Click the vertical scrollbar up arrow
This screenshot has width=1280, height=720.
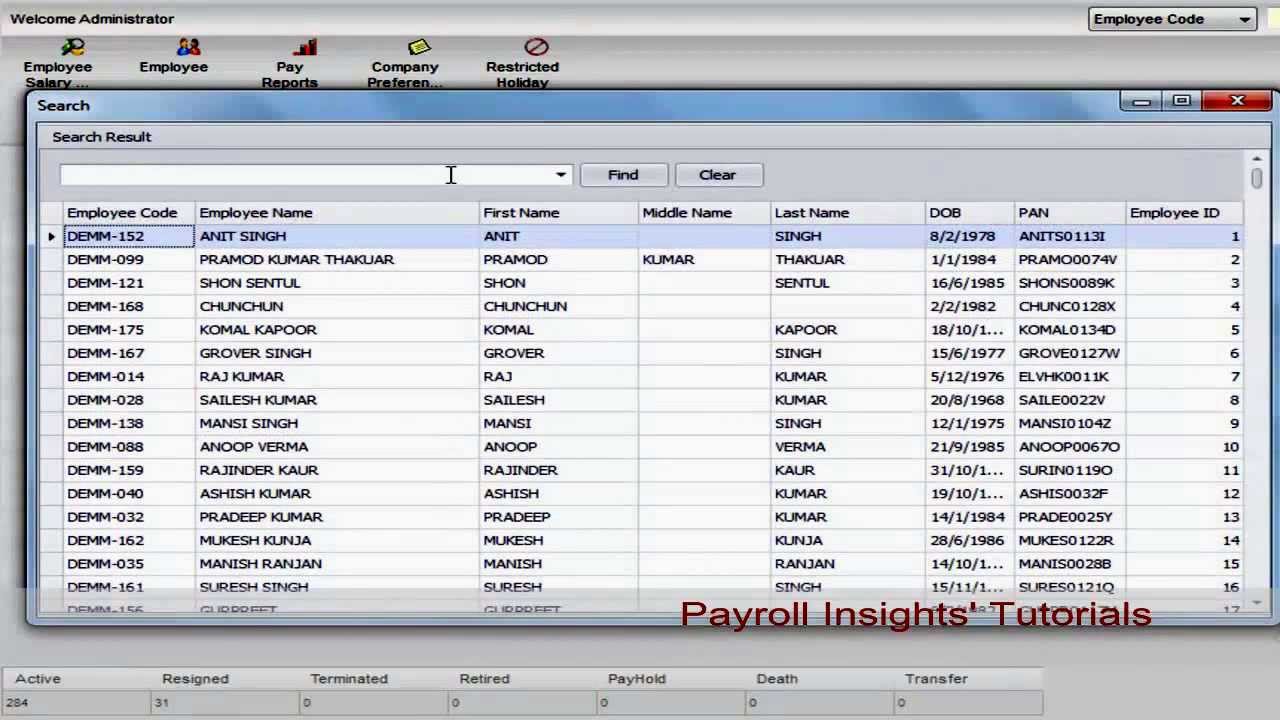pyautogui.click(x=1256, y=158)
